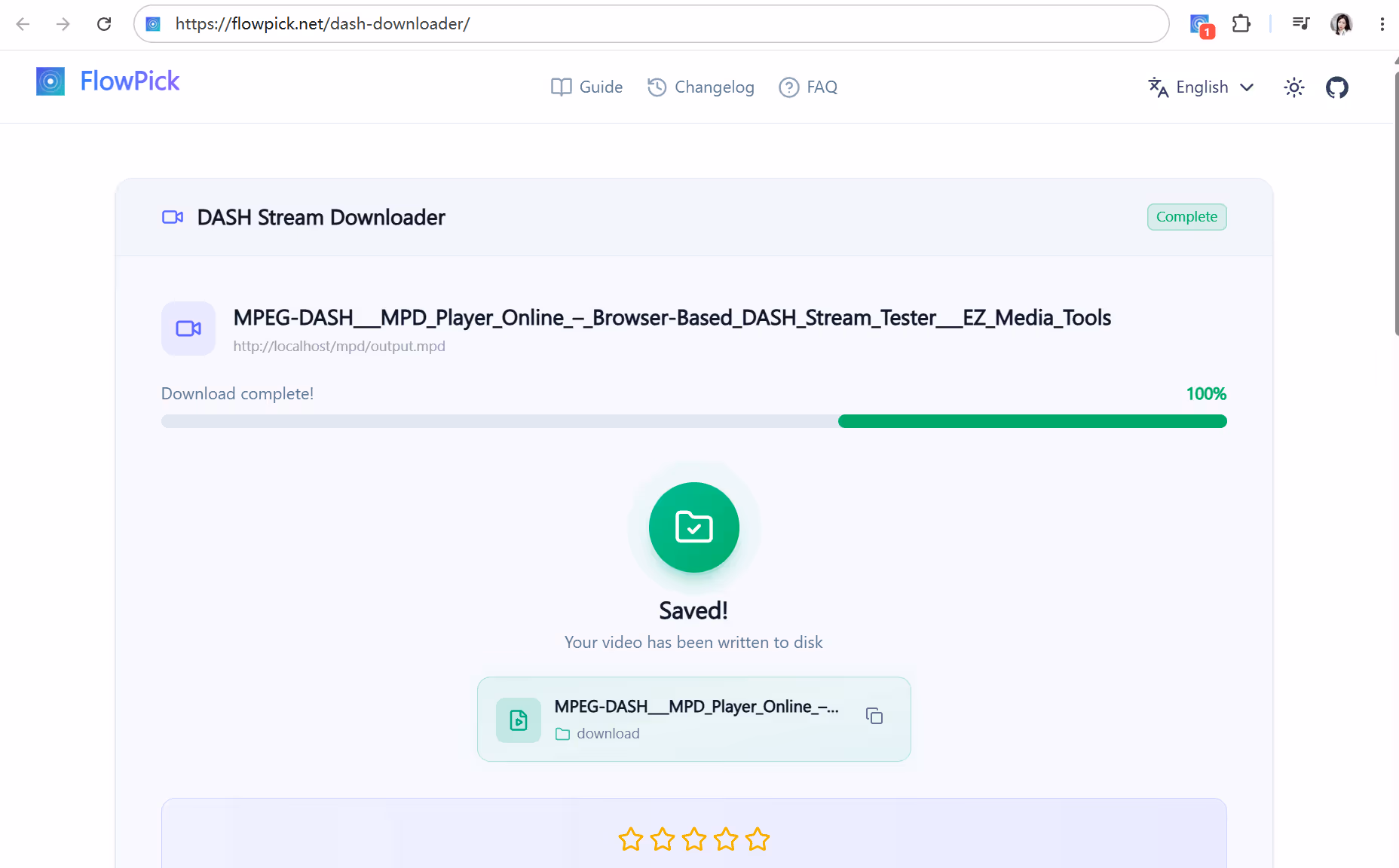
Task: Toggle light/dark theme sun icon
Action: coord(1294,87)
